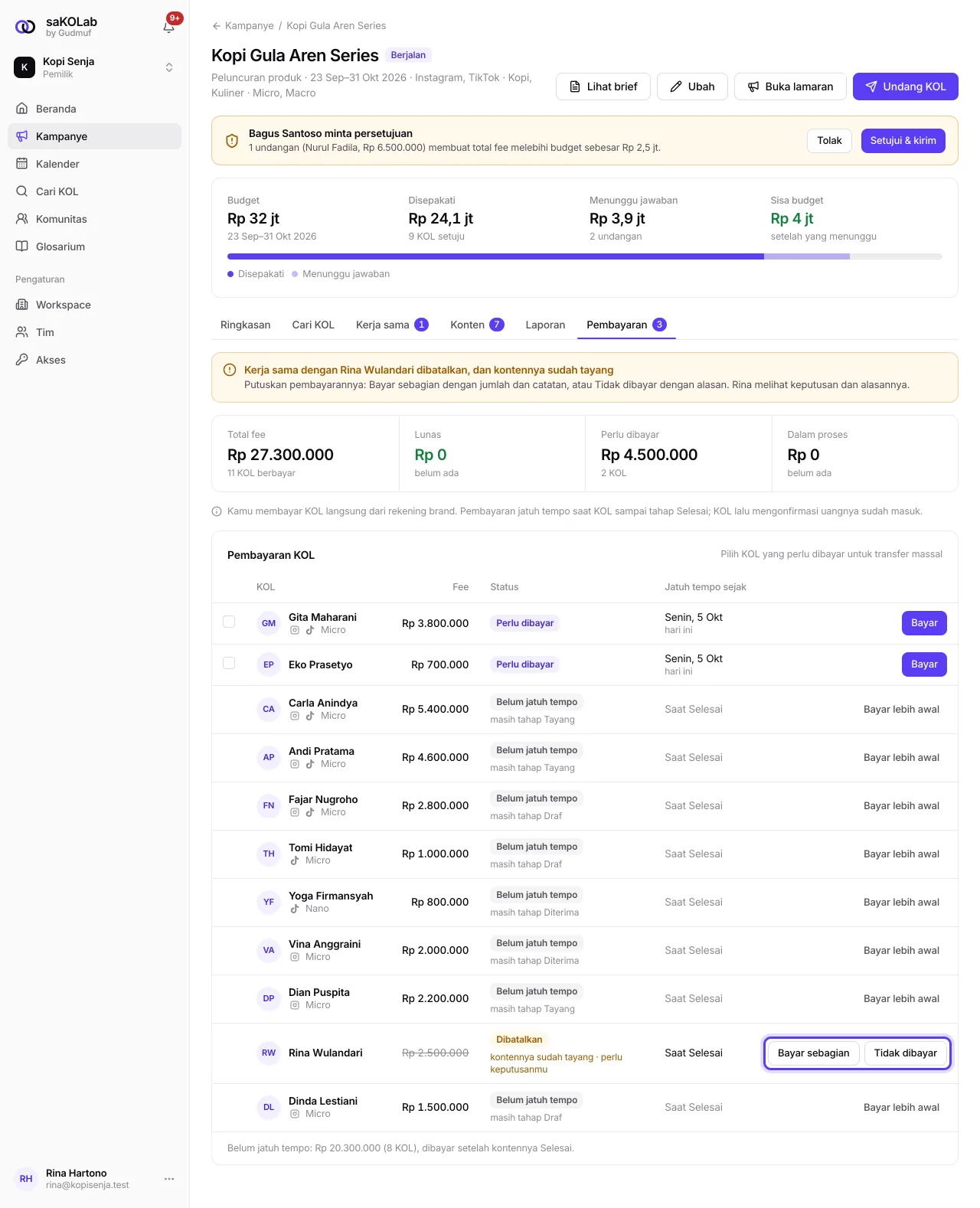The height and width of the screenshot is (1208, 980).
Task: Open Glosarium in the sidebar
Action: pos(95,246)
